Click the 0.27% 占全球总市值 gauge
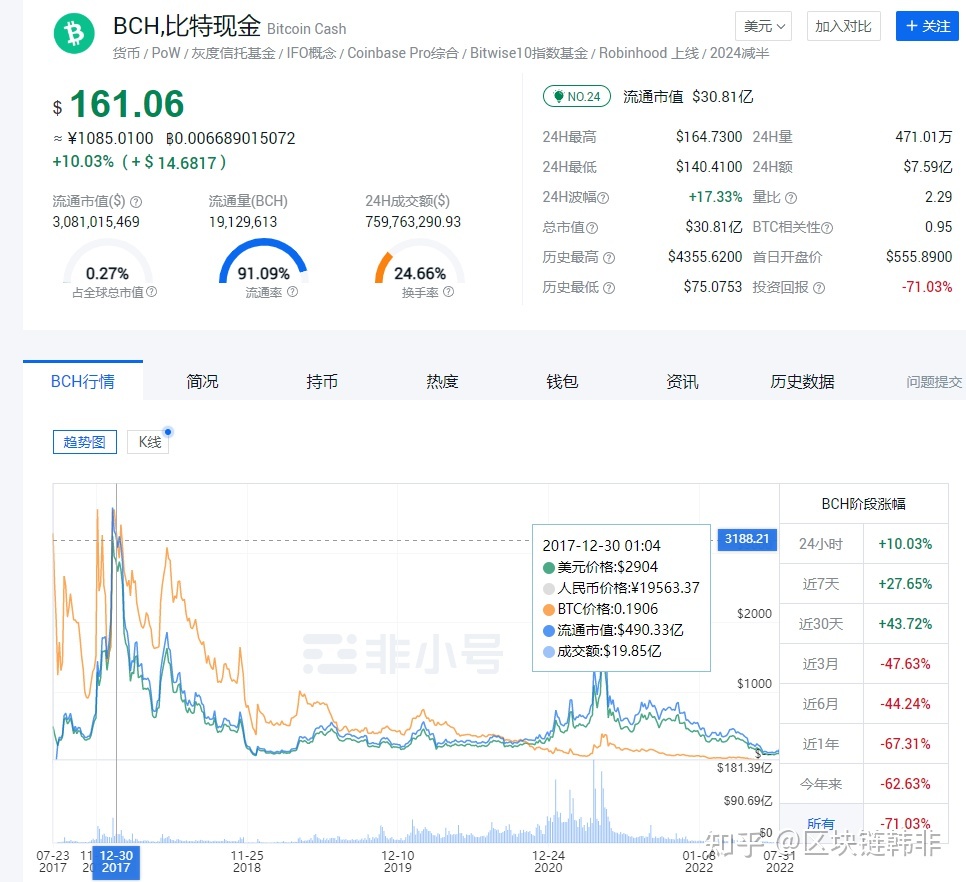This screenshot has height=882, width=966. 107,263
